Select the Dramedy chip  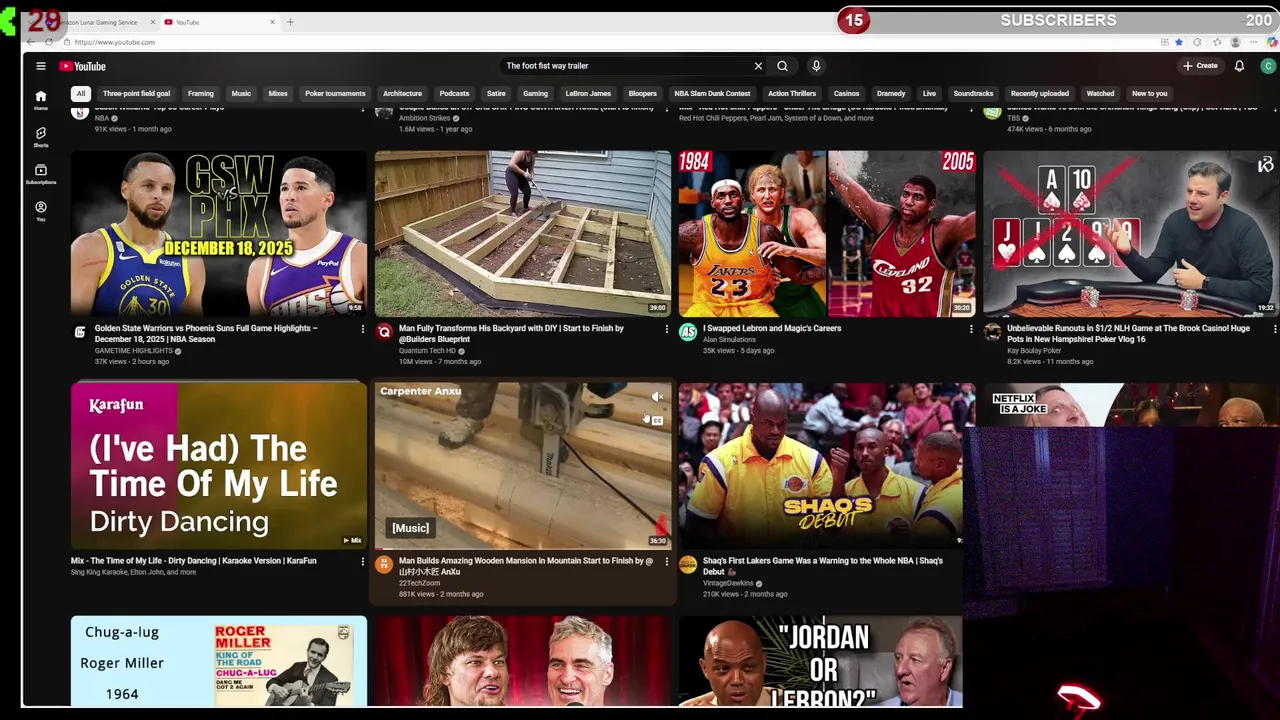pyautogui.click(x=891, y=94)
